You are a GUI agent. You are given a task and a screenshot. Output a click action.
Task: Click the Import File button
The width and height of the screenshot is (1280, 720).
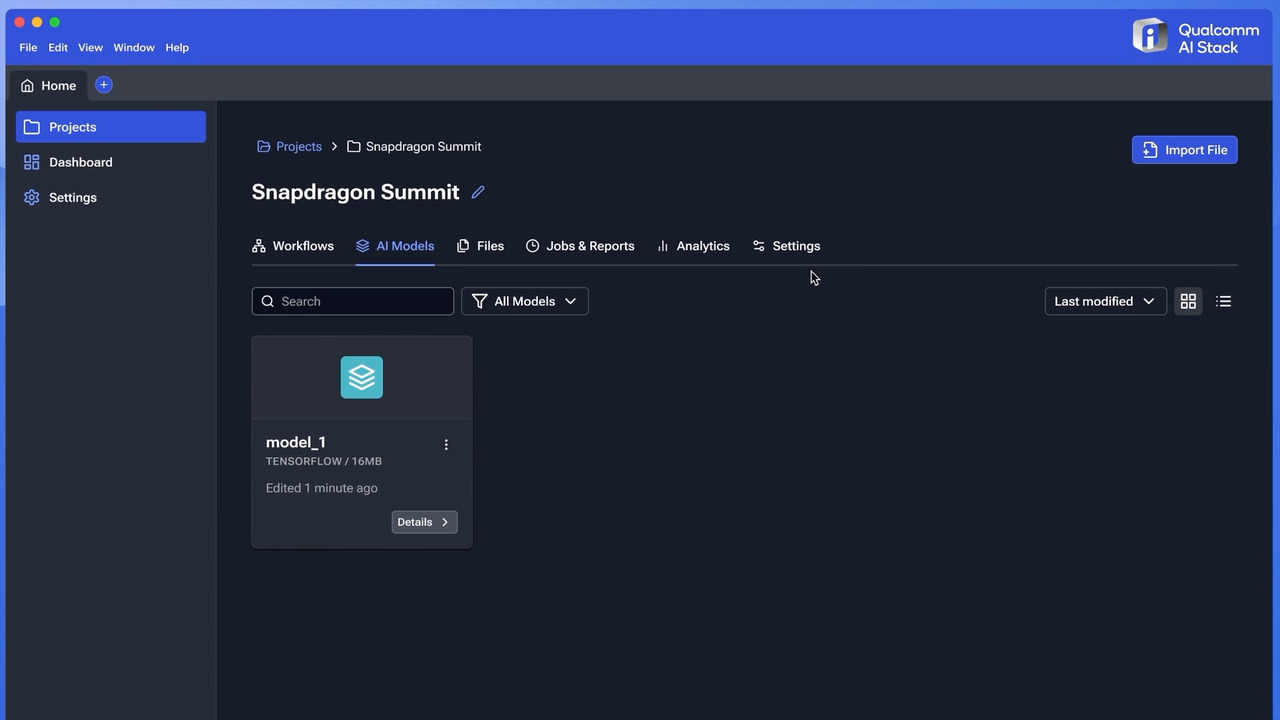[x=1184, y=150]
